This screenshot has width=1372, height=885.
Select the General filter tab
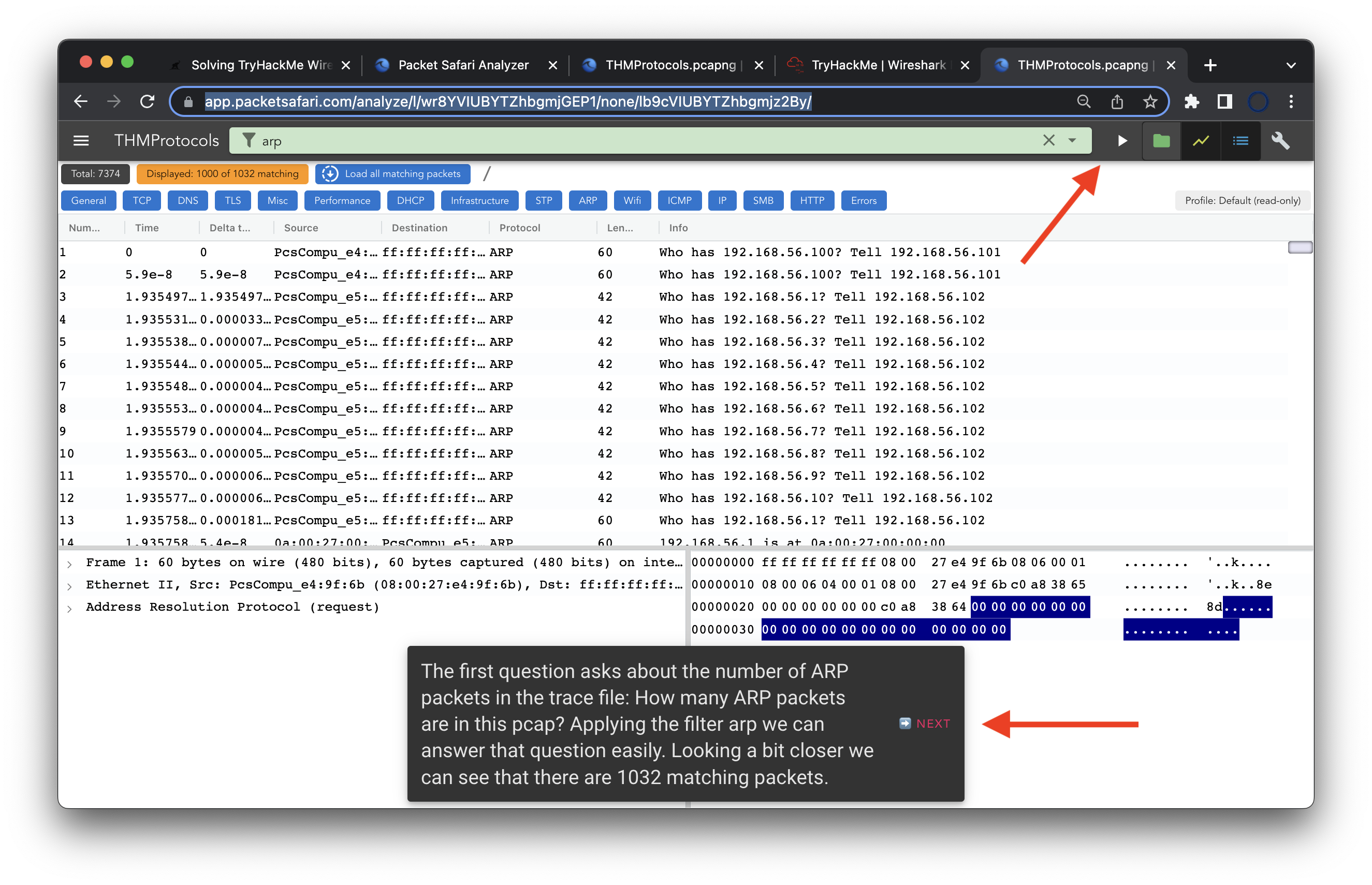tap(89, 201)
